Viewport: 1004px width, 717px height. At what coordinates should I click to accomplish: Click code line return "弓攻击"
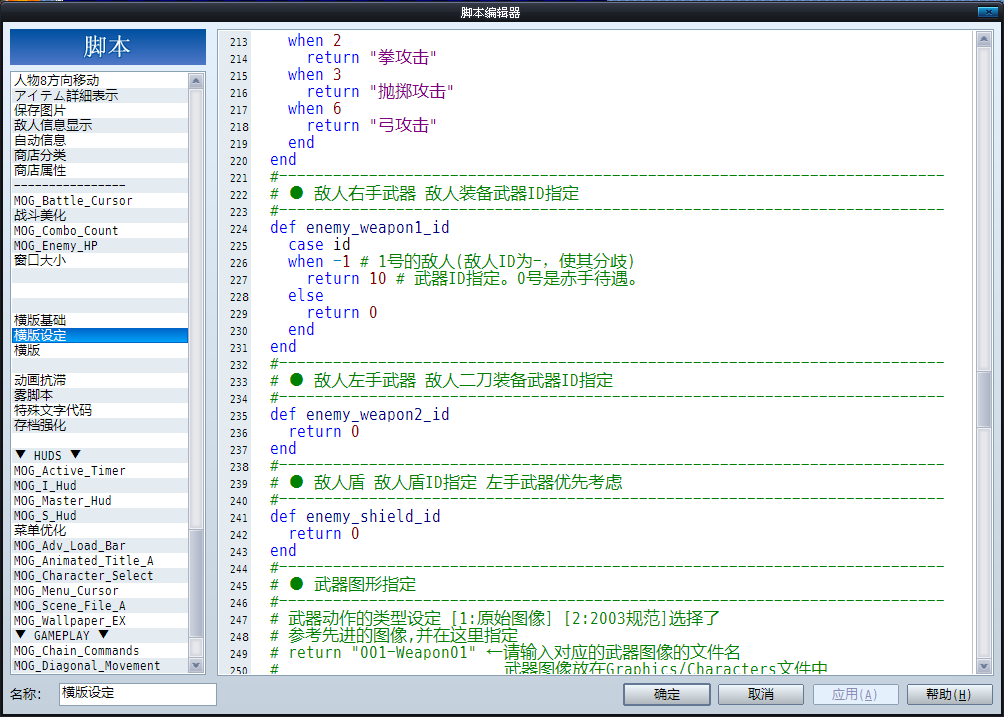(371, 125)
